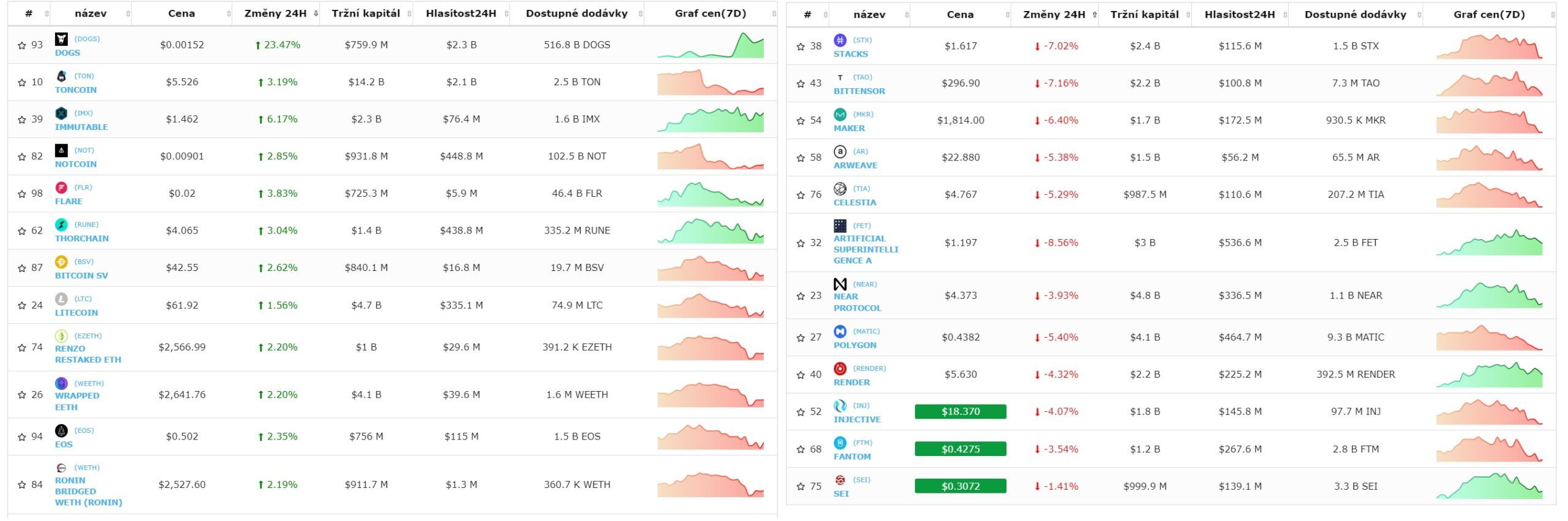The height and width of the screenshot is (521, 1568).
Task: Click the Render logo icon
Action: (840, 369)
